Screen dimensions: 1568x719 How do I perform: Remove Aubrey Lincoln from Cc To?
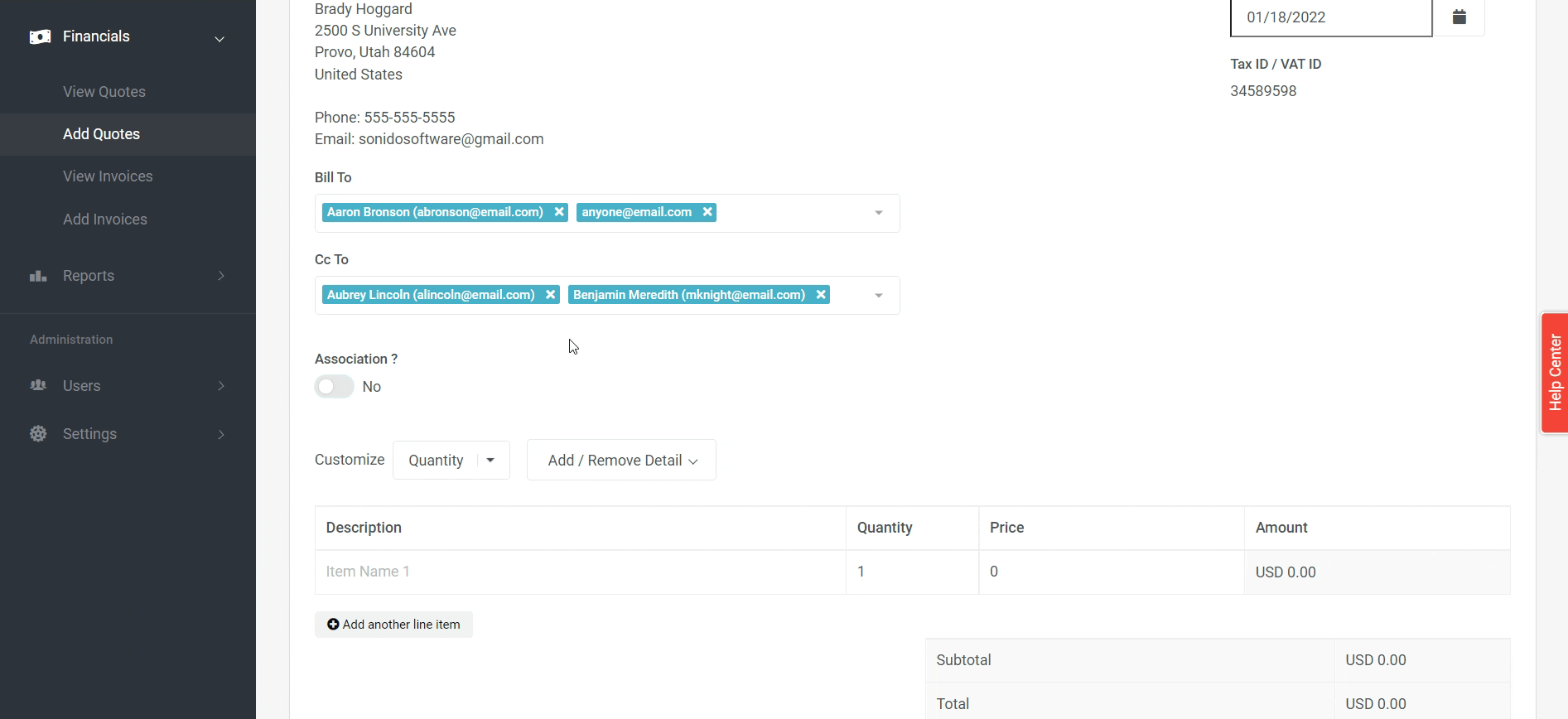click(x=550, y=295)
